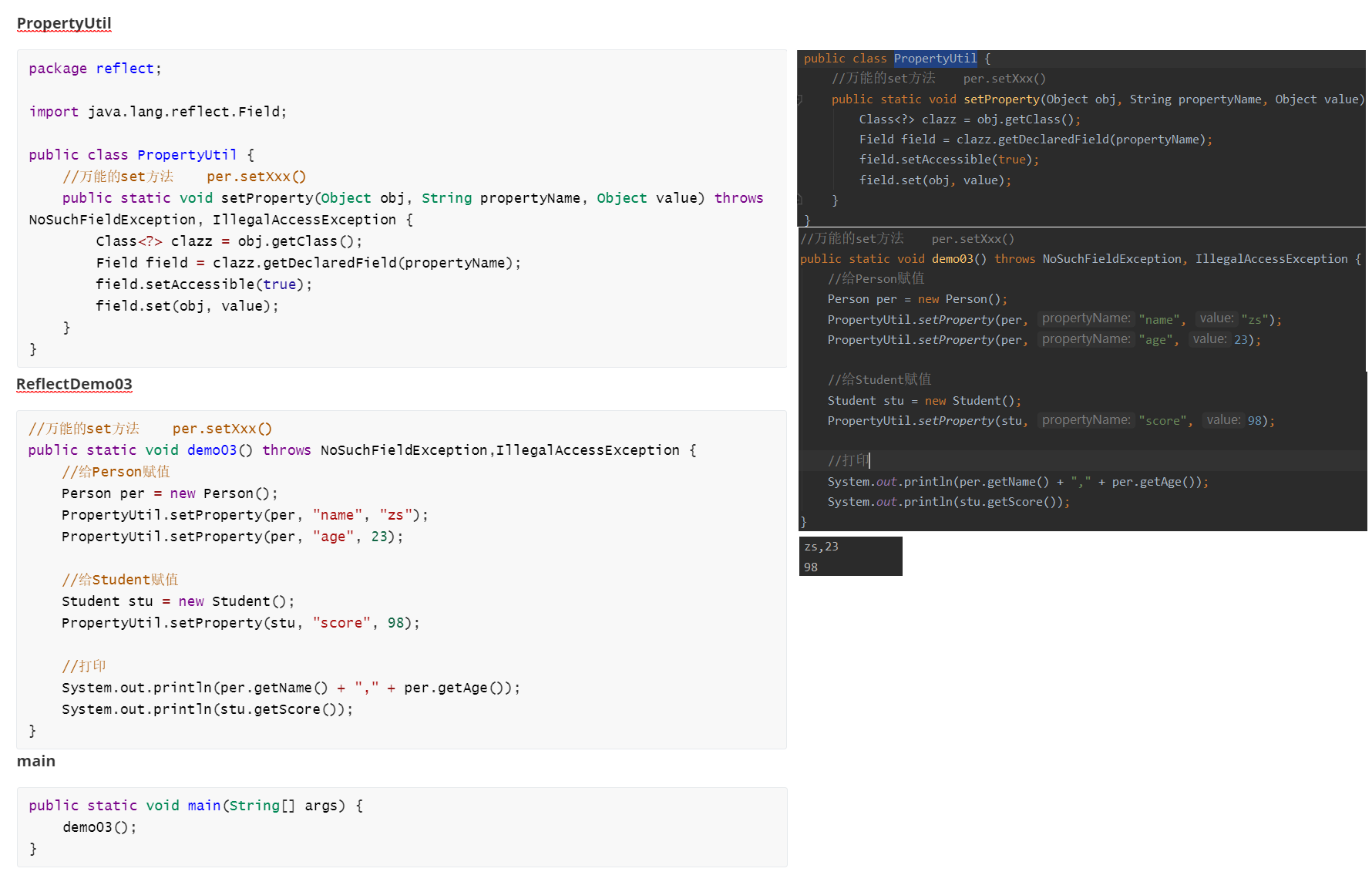Click setProperty method name in dark editor declaration
Viewport: 1372px width, 882px height.
click(x=1000, y=99)
